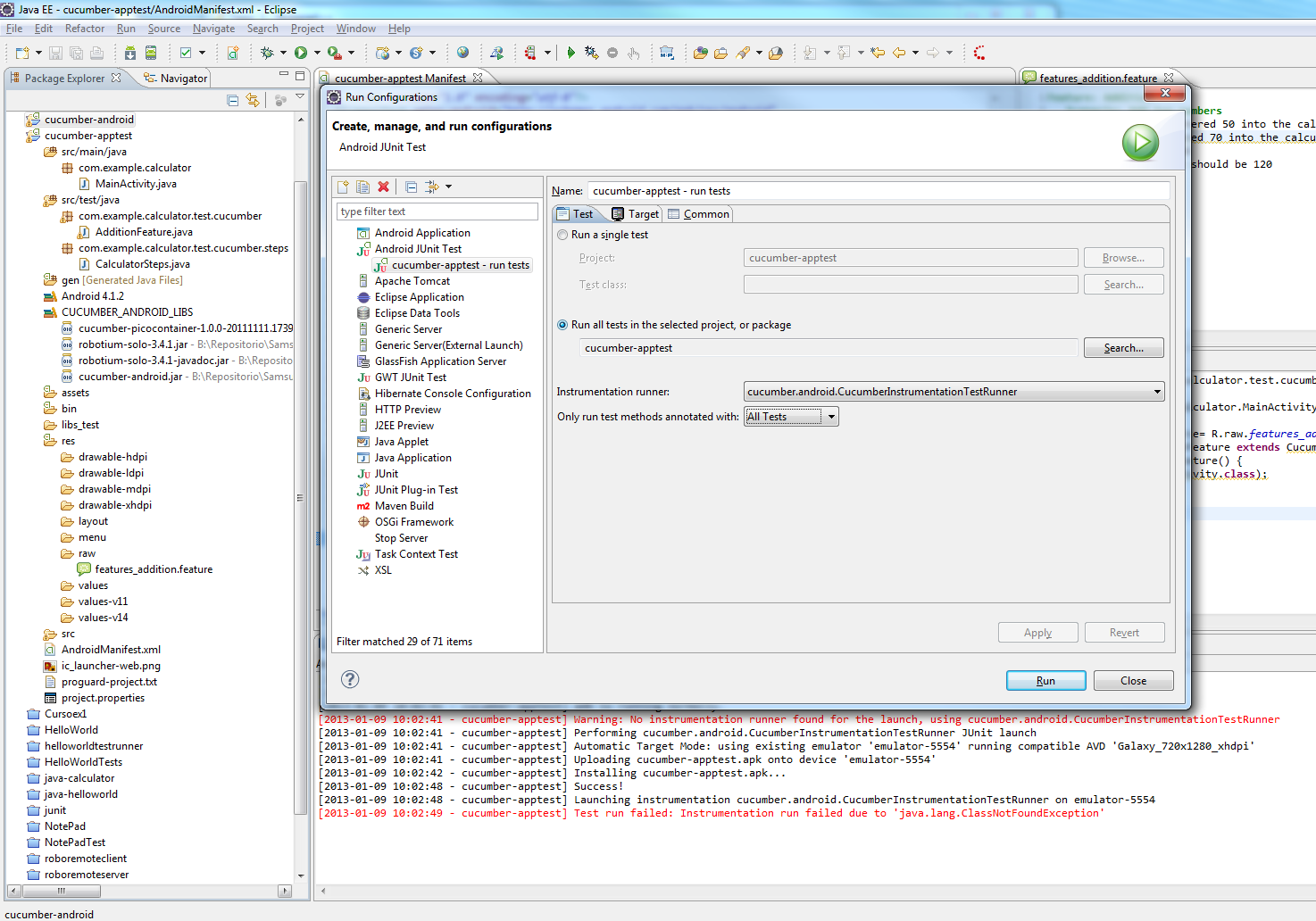The height and width of the screenshot is (921, 1316).
Task: Click the Last Edit Location toolbar icon
Action: 878,53
